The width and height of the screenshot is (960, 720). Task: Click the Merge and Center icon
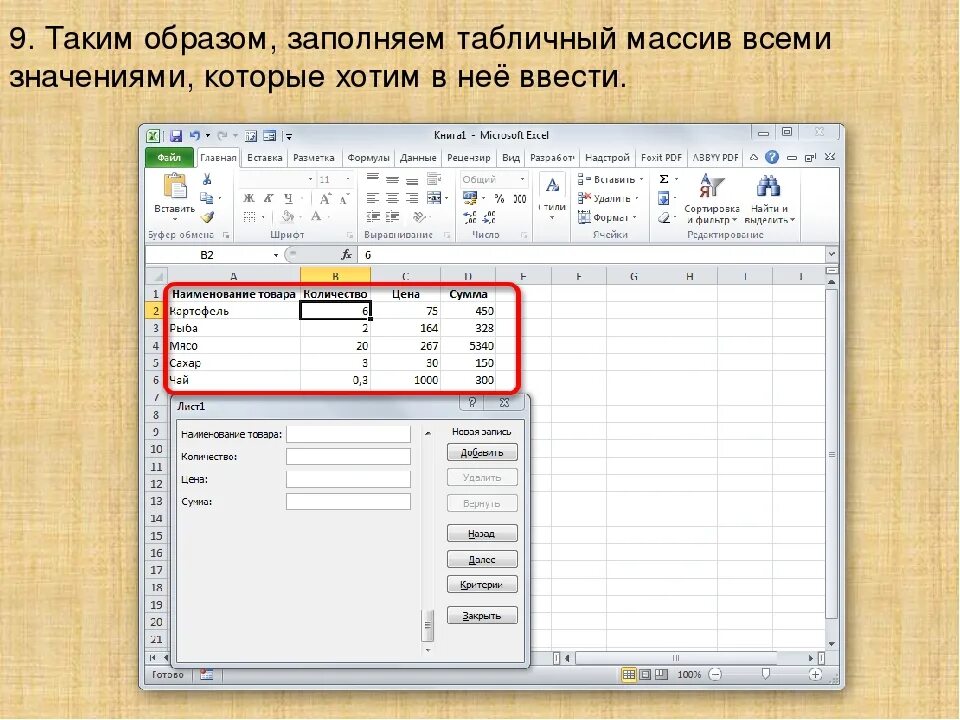pyautogui.click(x=434, y=198)
